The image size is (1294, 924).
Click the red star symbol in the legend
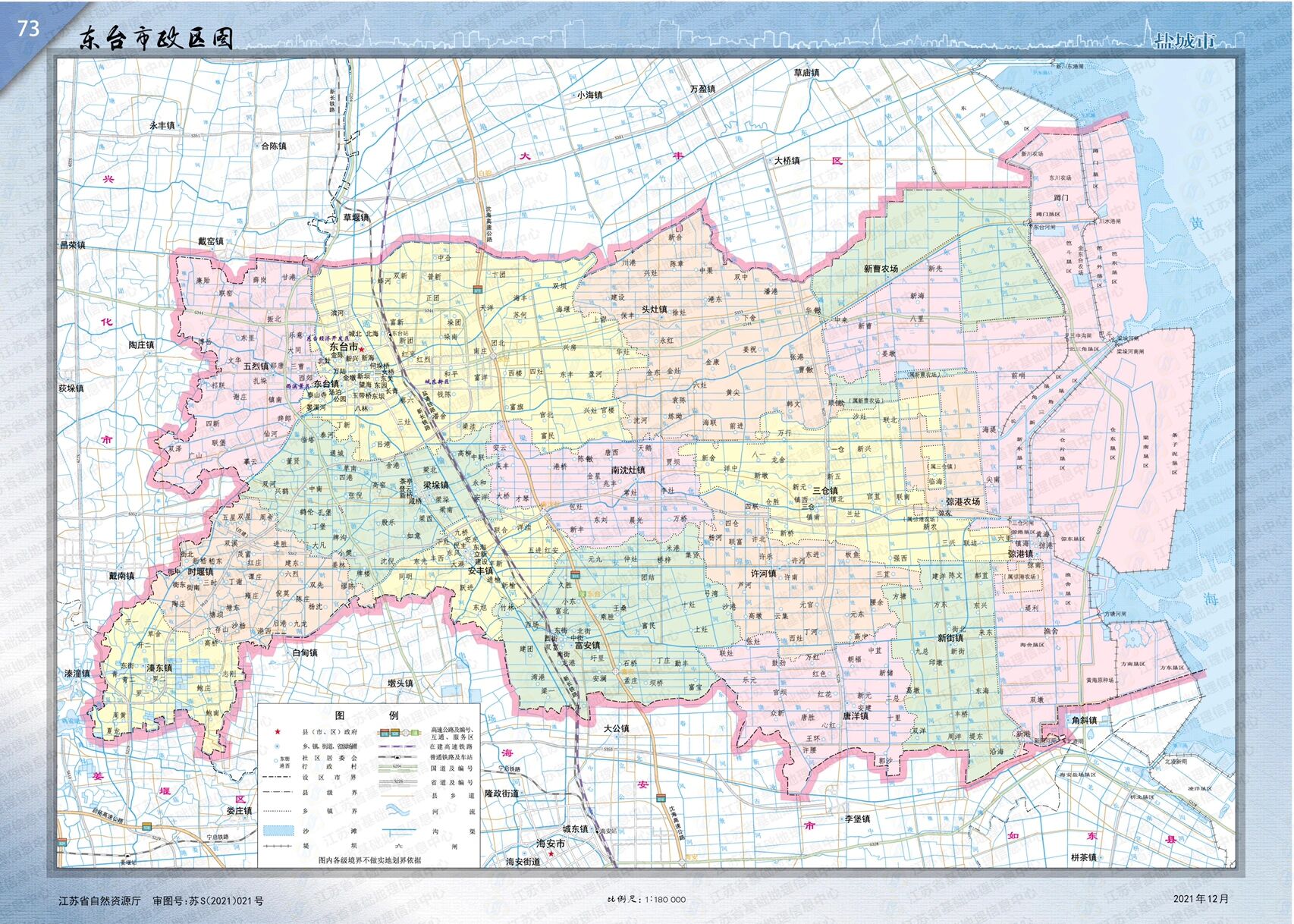(278, 732)
